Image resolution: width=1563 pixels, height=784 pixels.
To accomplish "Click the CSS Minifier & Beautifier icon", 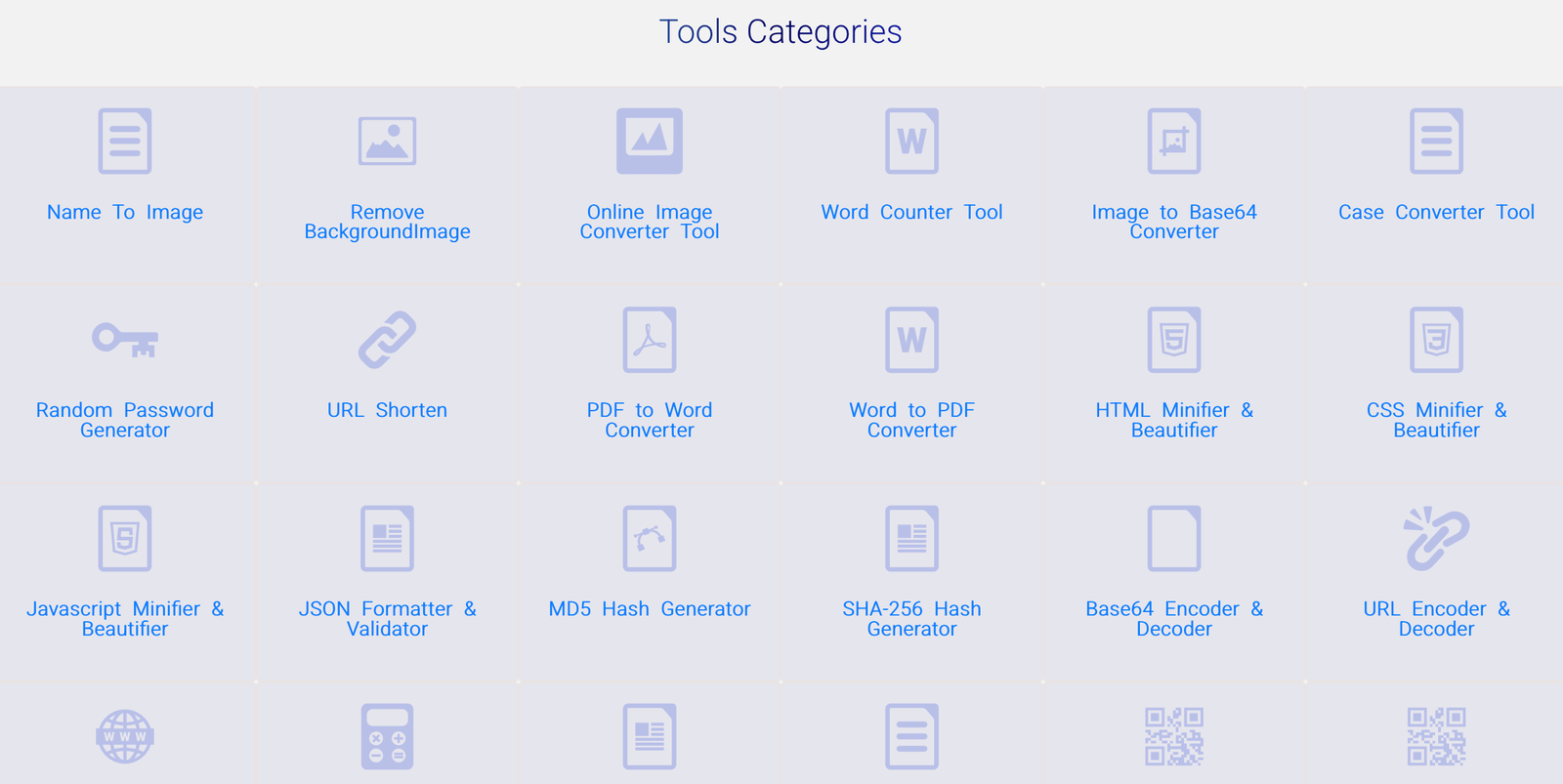I will 1436,340.
